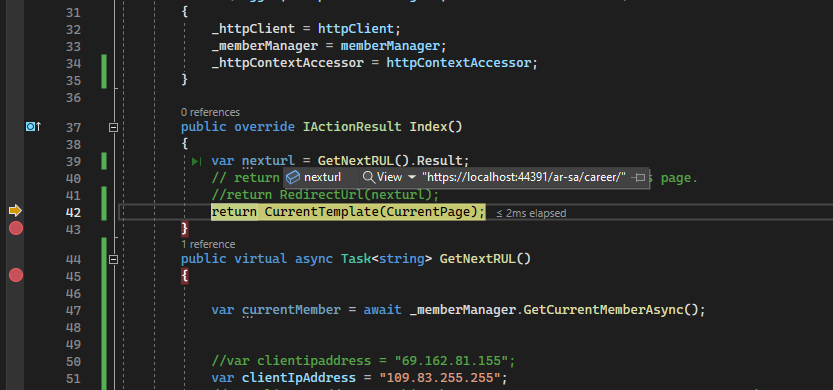The height and width of the screenshot is (390, 833).
Task: Open the "1 reference" CodeLens above GetNextRUL
Action: pyautogui.click(x=208, y=244)
